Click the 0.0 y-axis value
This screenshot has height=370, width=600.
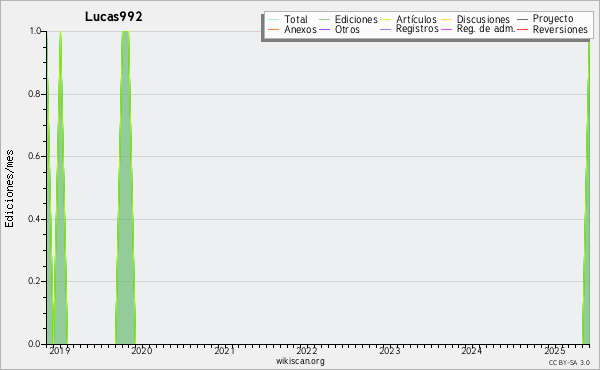[35, 344]
